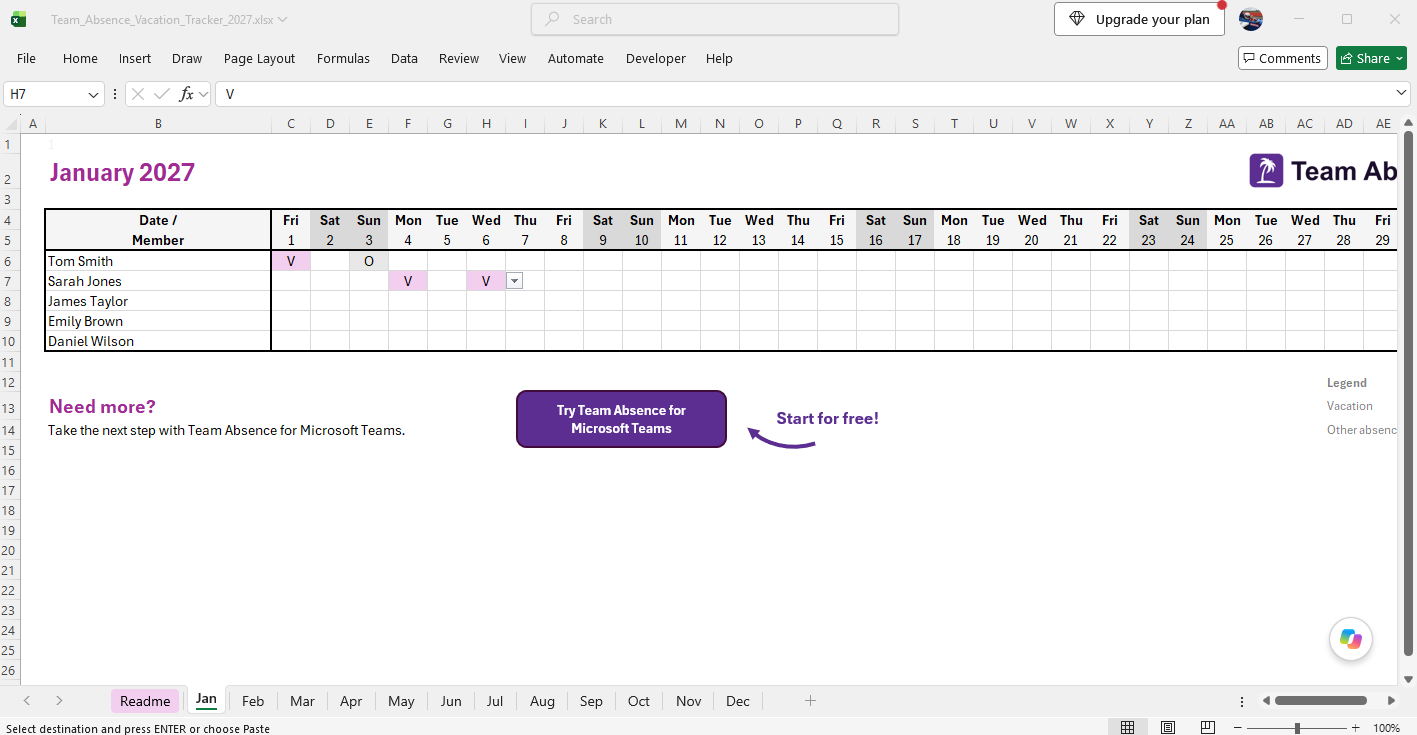This screenshot has width=1417, height=735.
Task: Open the cell H7 validation dropdown arrow
Action: click(514, 281)
